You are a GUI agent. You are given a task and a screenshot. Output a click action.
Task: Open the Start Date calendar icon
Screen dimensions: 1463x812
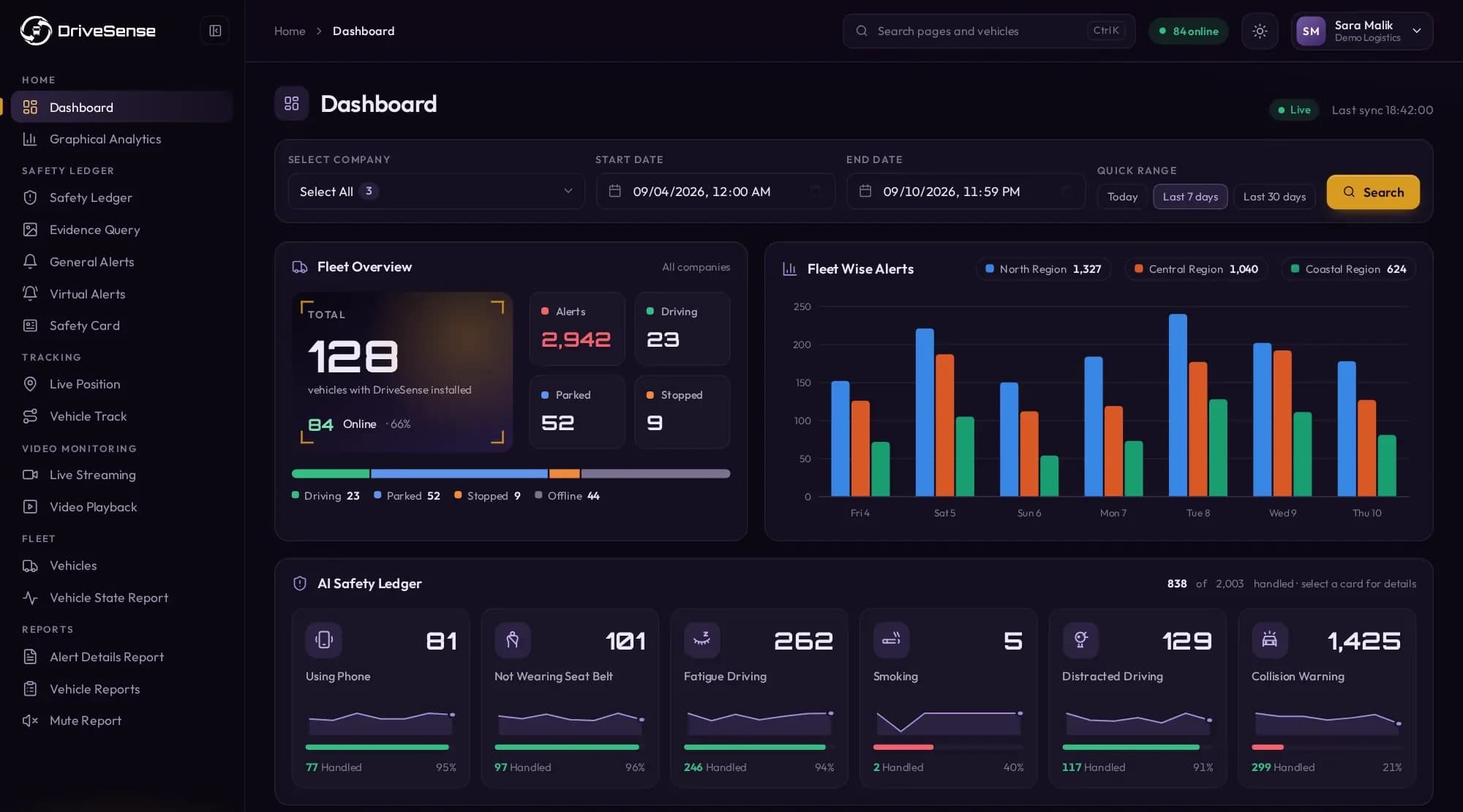(x=615, y=191)
